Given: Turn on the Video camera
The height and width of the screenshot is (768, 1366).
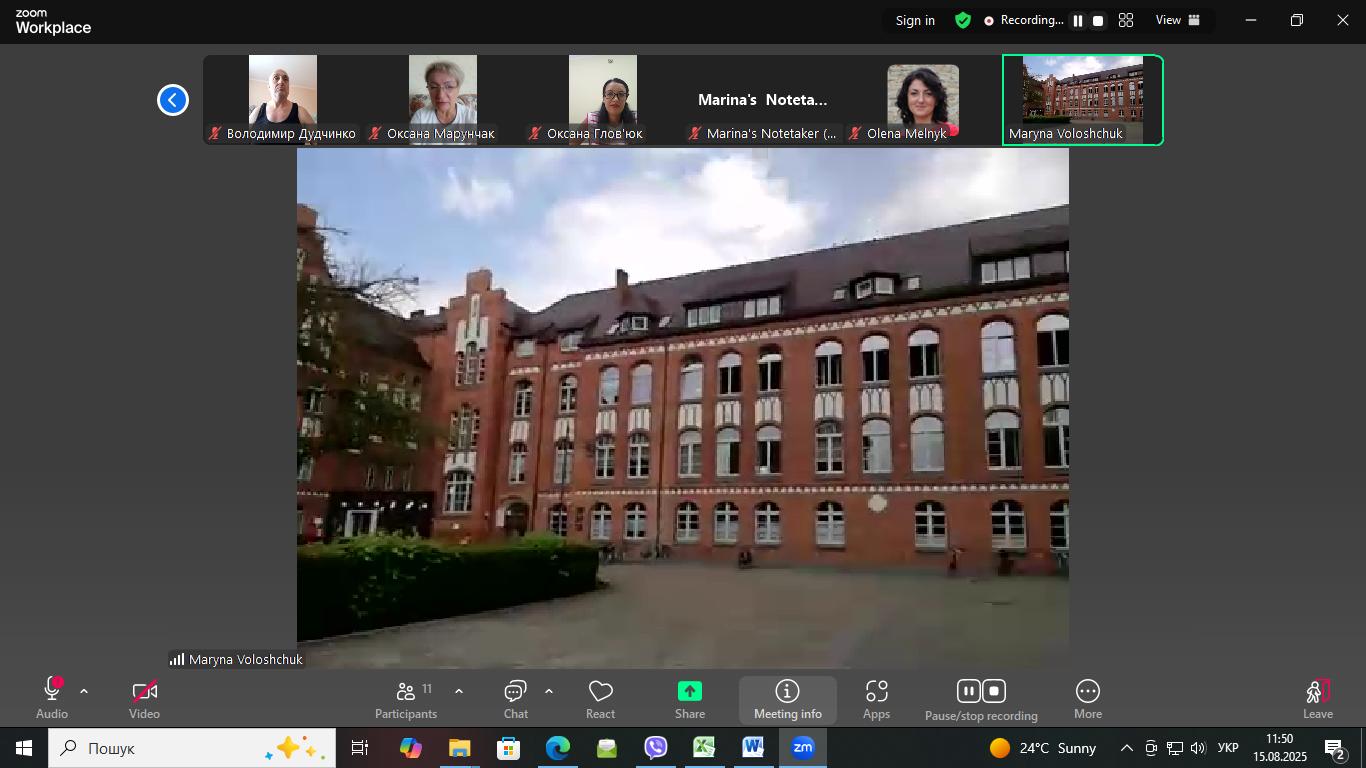Looking at the screenshot, I should (x=144, y=699).
